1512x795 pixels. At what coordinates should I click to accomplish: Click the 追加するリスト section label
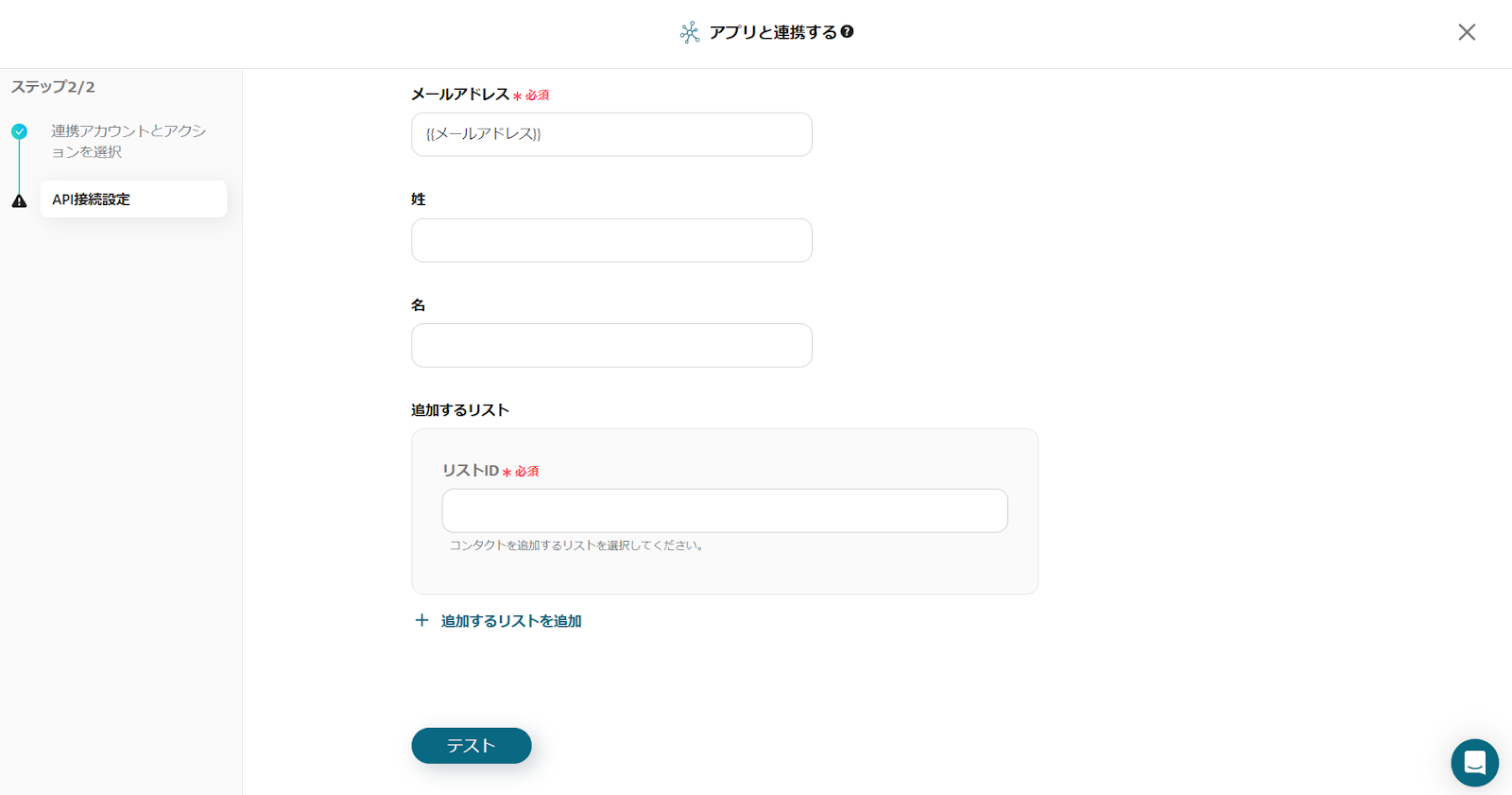pos(460,410)
